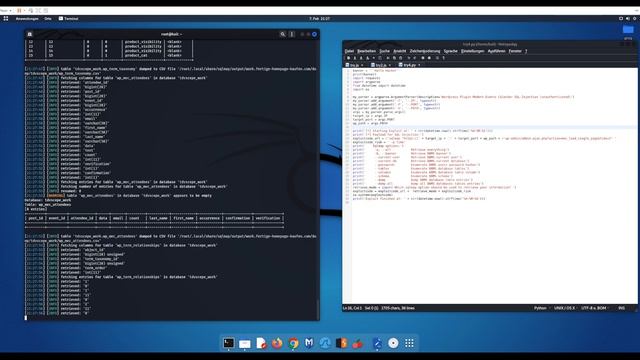This screenshot has width=640, height=360.
Task: Open the file manager dock icon
Action: tap(245, 344)
